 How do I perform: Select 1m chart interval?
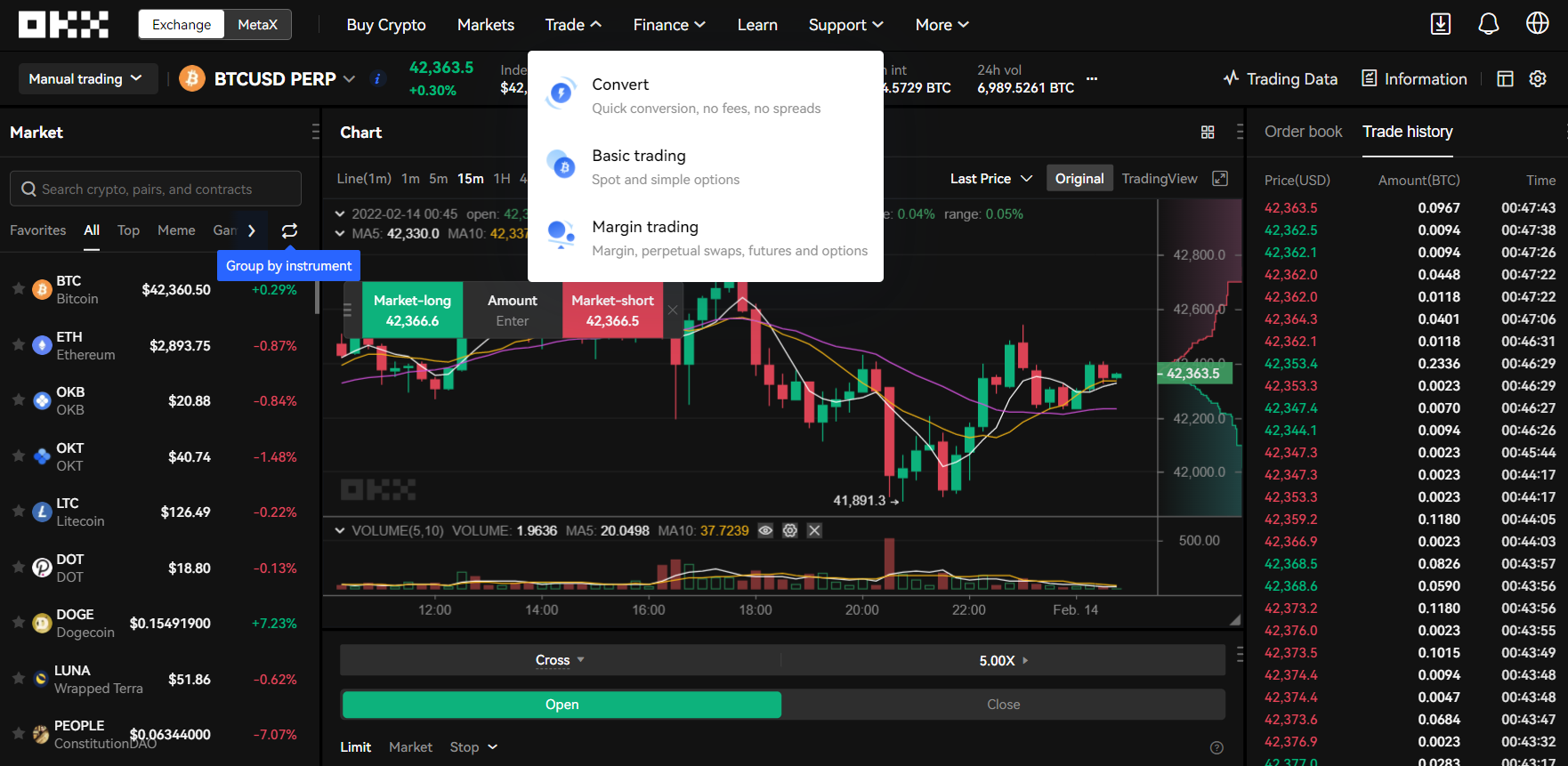[410, 179]
